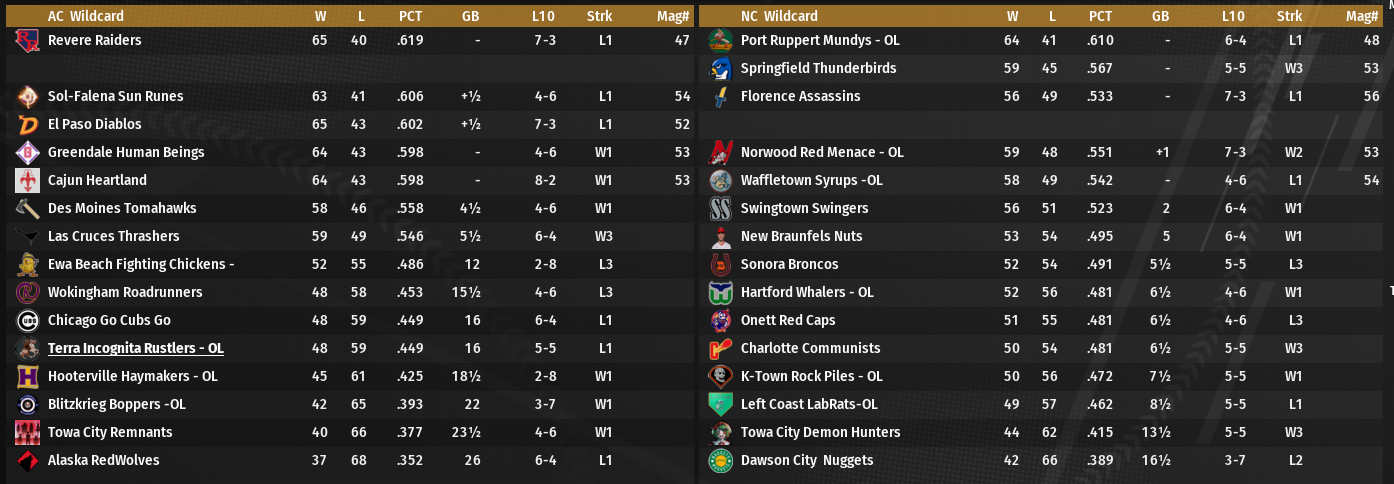This screenshot has height=484, width=1394.
Task: Click the Alaska RedWolves logo icon
Action: (x=27, y=461)
